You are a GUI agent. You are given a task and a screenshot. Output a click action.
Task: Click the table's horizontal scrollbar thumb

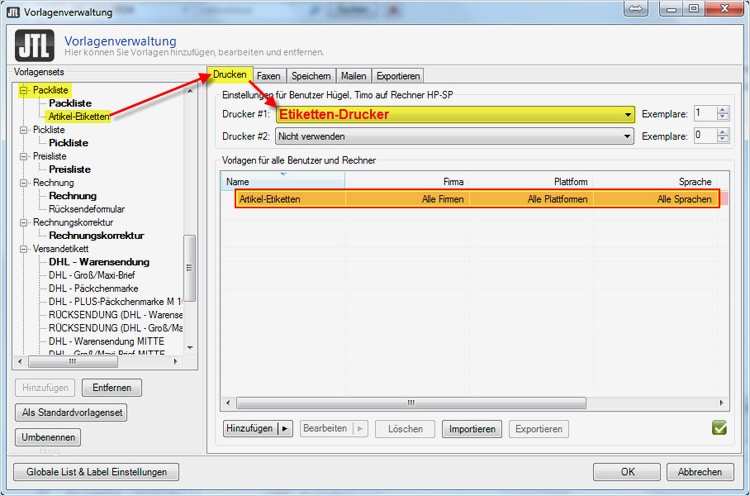coord(411,403)
